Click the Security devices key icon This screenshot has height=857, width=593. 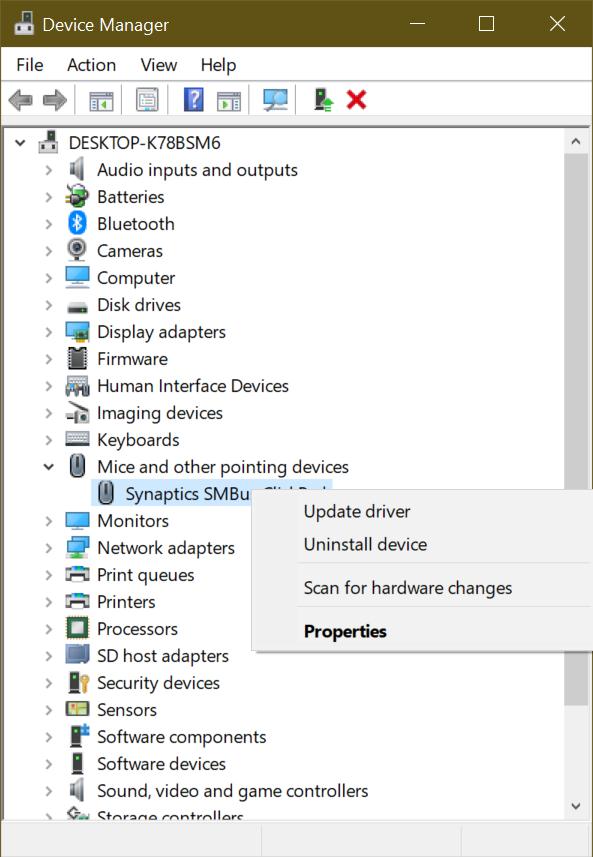point(78,682)
